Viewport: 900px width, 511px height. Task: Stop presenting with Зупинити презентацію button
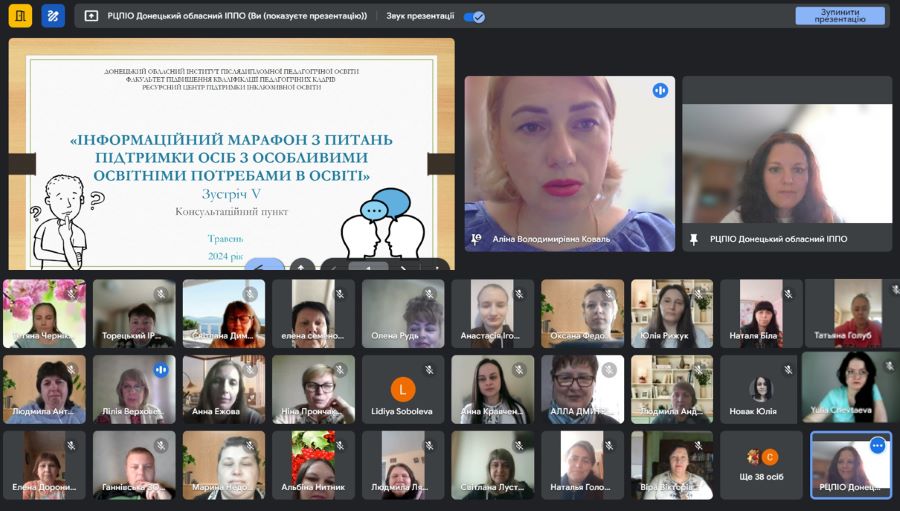coord(840,16)
